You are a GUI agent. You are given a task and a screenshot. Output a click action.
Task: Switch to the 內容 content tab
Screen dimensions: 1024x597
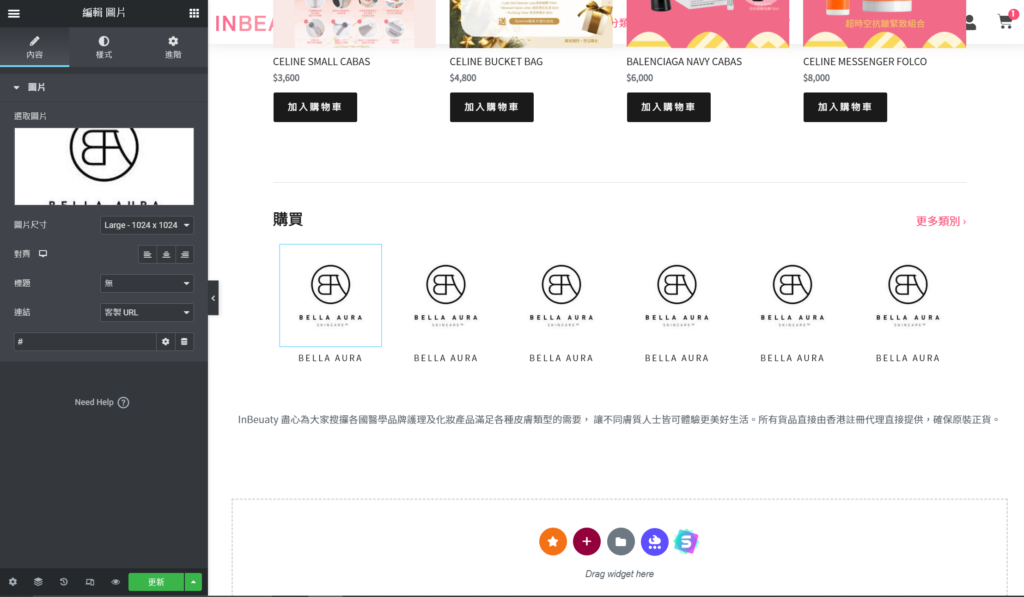[x=35, y=47]
